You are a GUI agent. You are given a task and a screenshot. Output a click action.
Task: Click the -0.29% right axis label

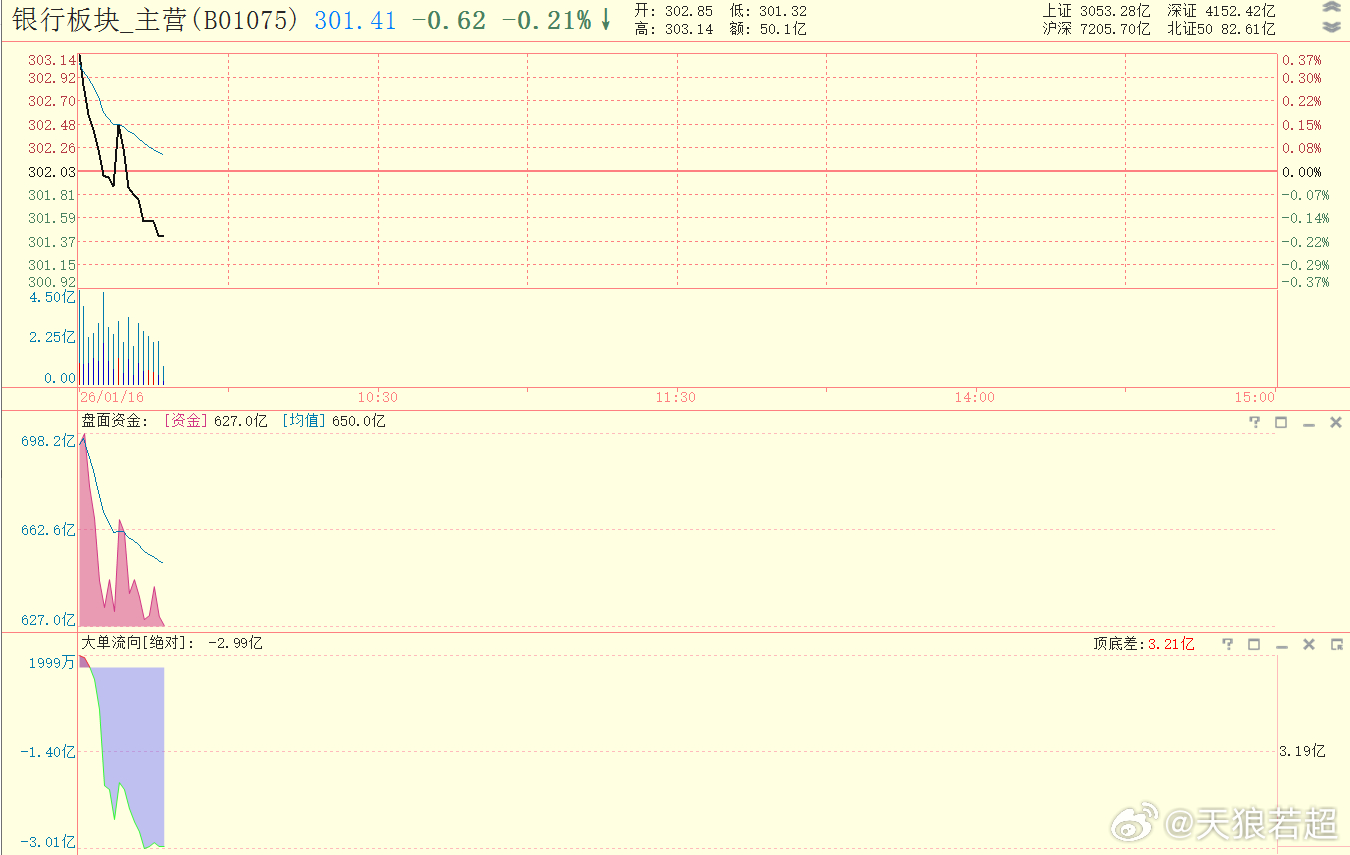pos(1305,265)
